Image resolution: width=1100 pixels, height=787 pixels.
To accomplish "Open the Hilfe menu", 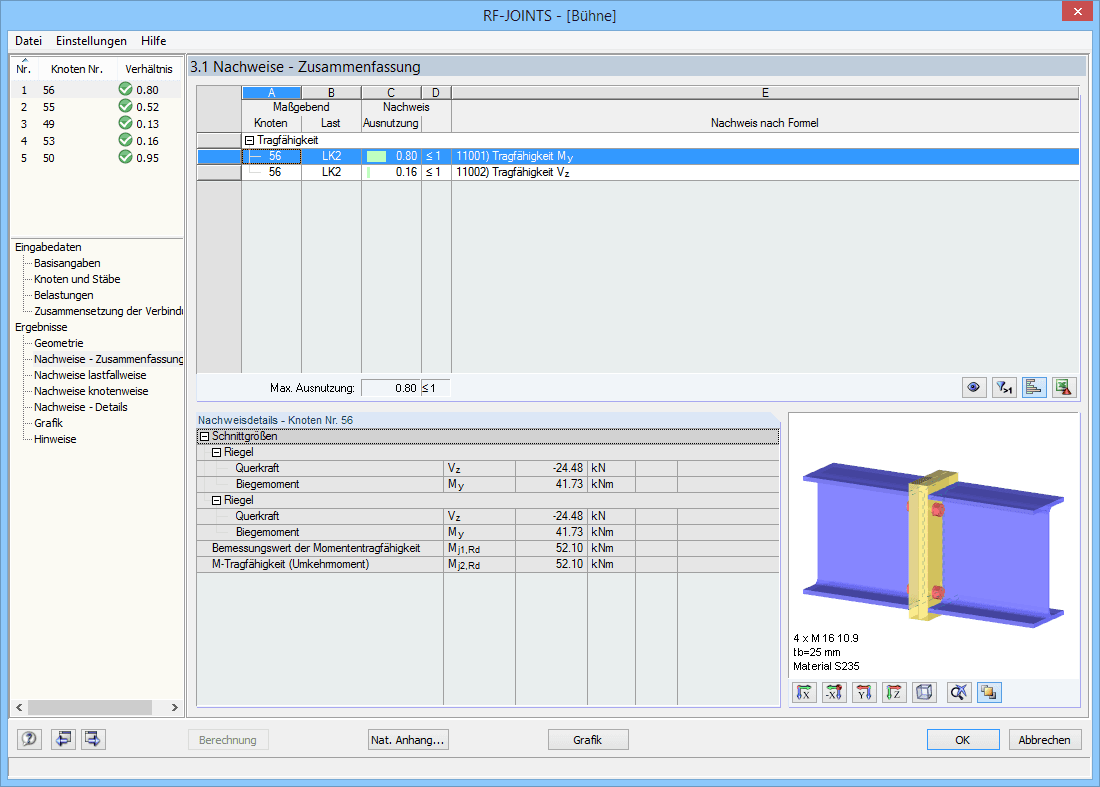I will click(154, 41).
